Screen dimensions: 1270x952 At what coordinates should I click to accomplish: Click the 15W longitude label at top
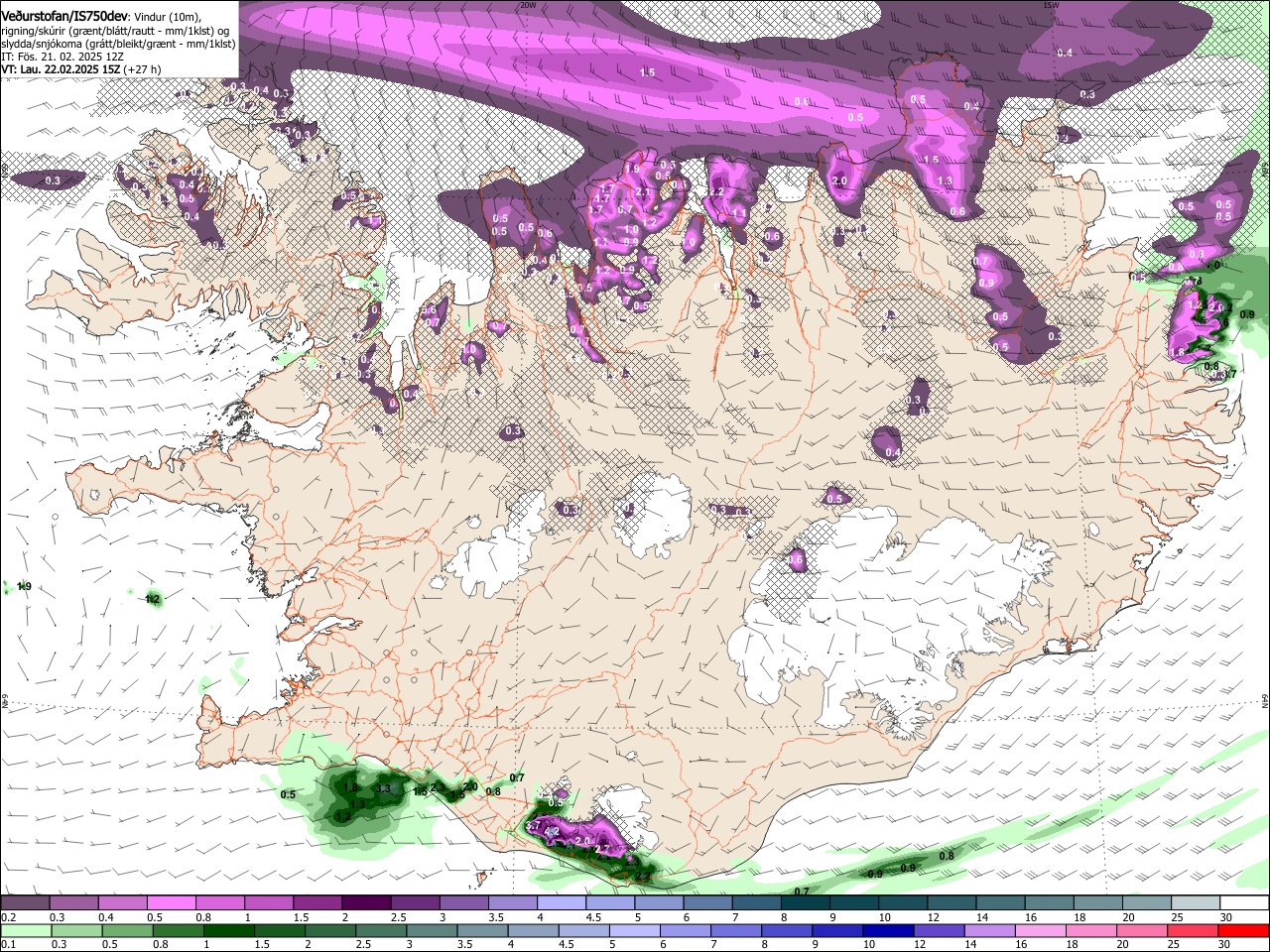tap(1052, 5)
